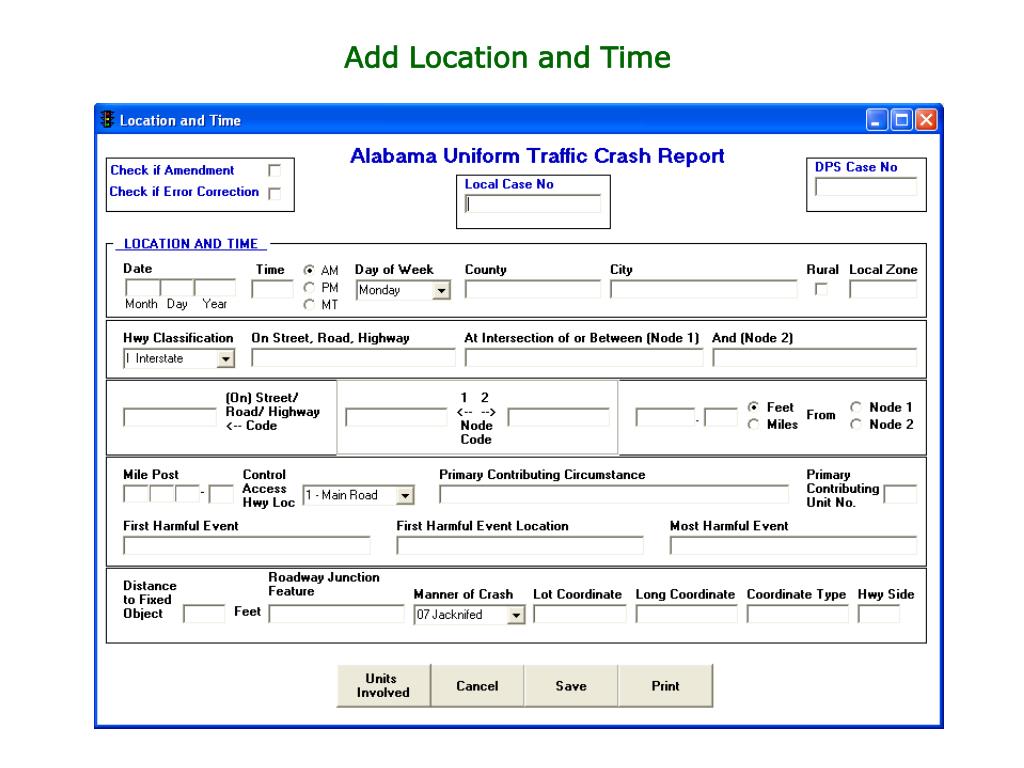Open the Hwy Classification dropdown
This screenshot has width=1024, height=768.
[225, 359]
